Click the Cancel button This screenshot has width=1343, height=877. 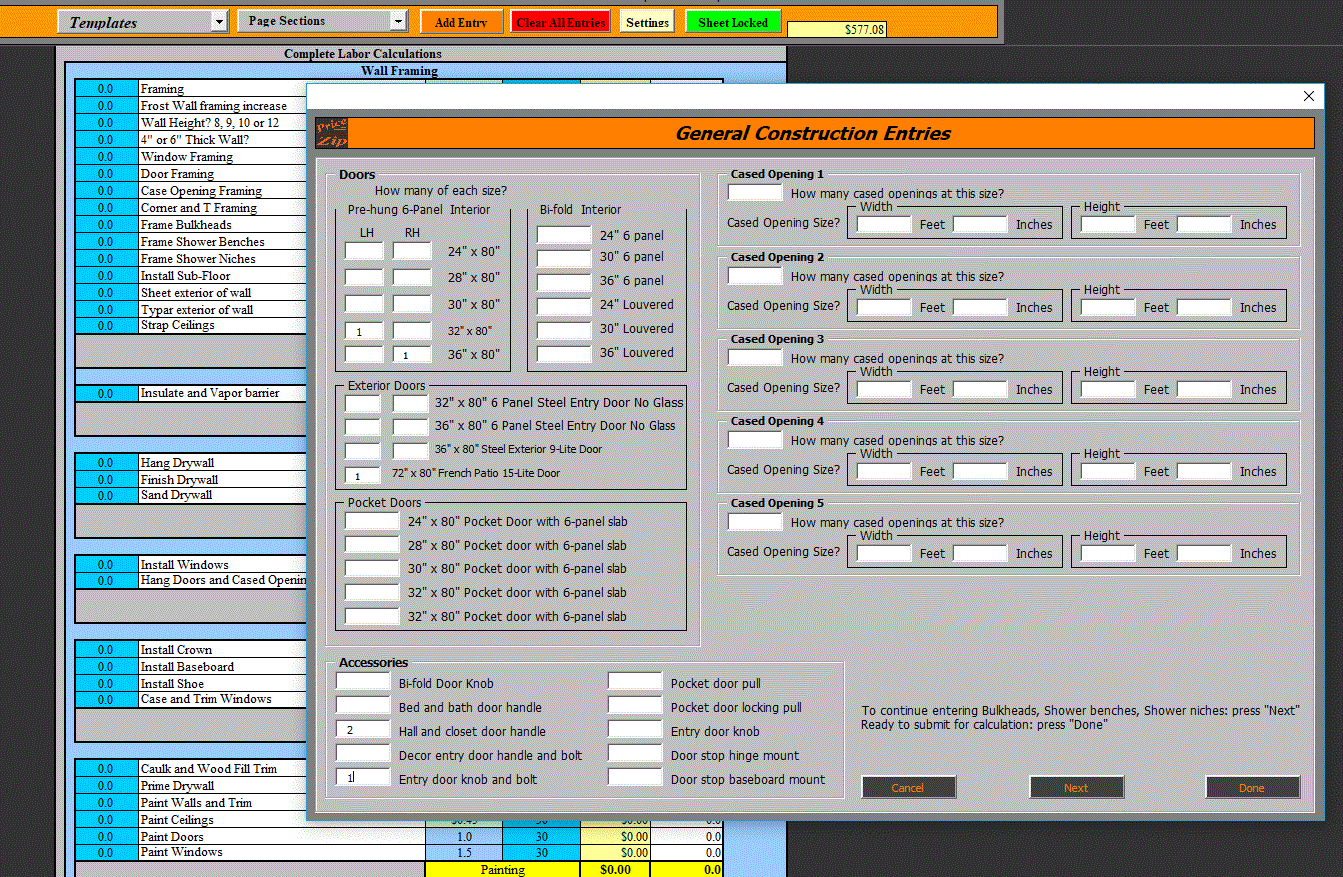click(x=908, y=788)
